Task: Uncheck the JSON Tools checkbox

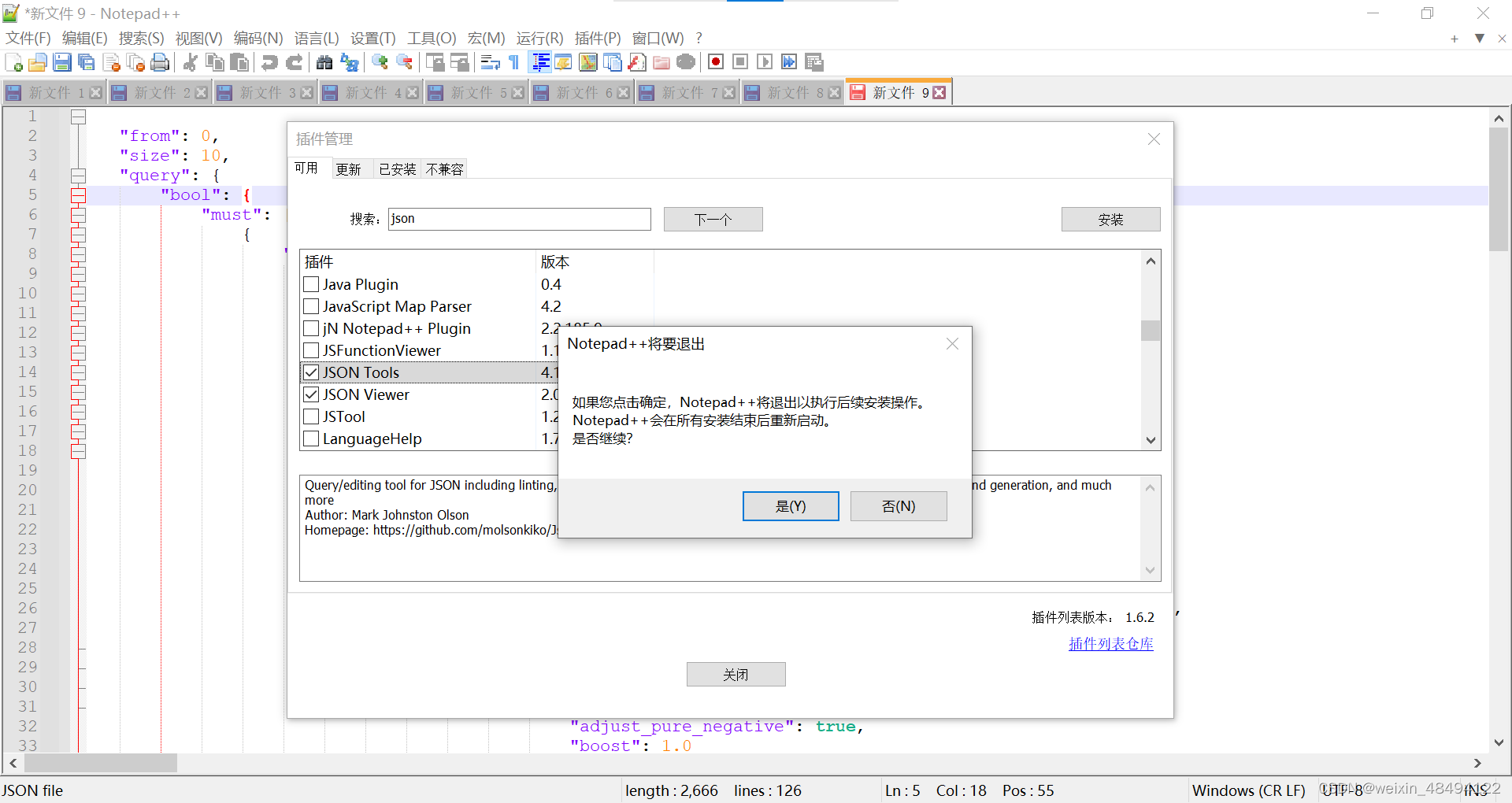Action: coord(311,372)
